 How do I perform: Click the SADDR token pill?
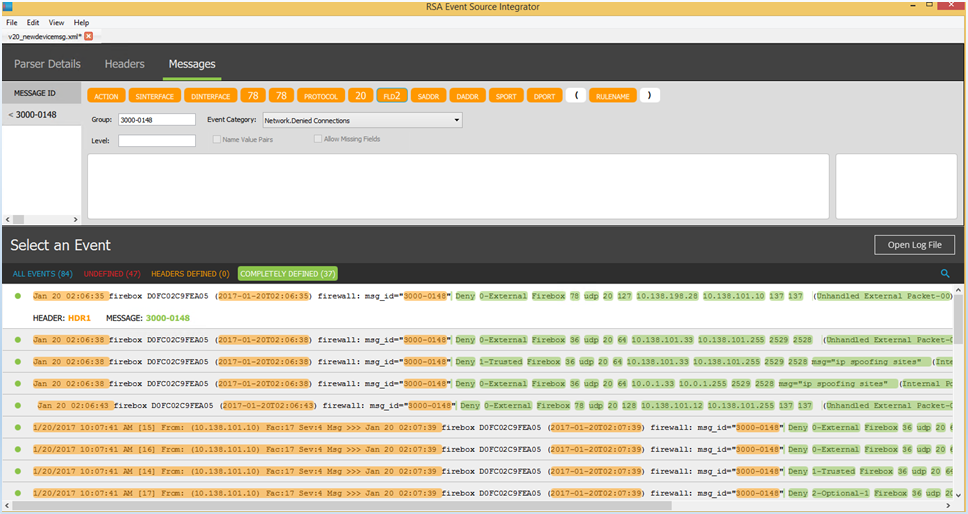(428, 96)
